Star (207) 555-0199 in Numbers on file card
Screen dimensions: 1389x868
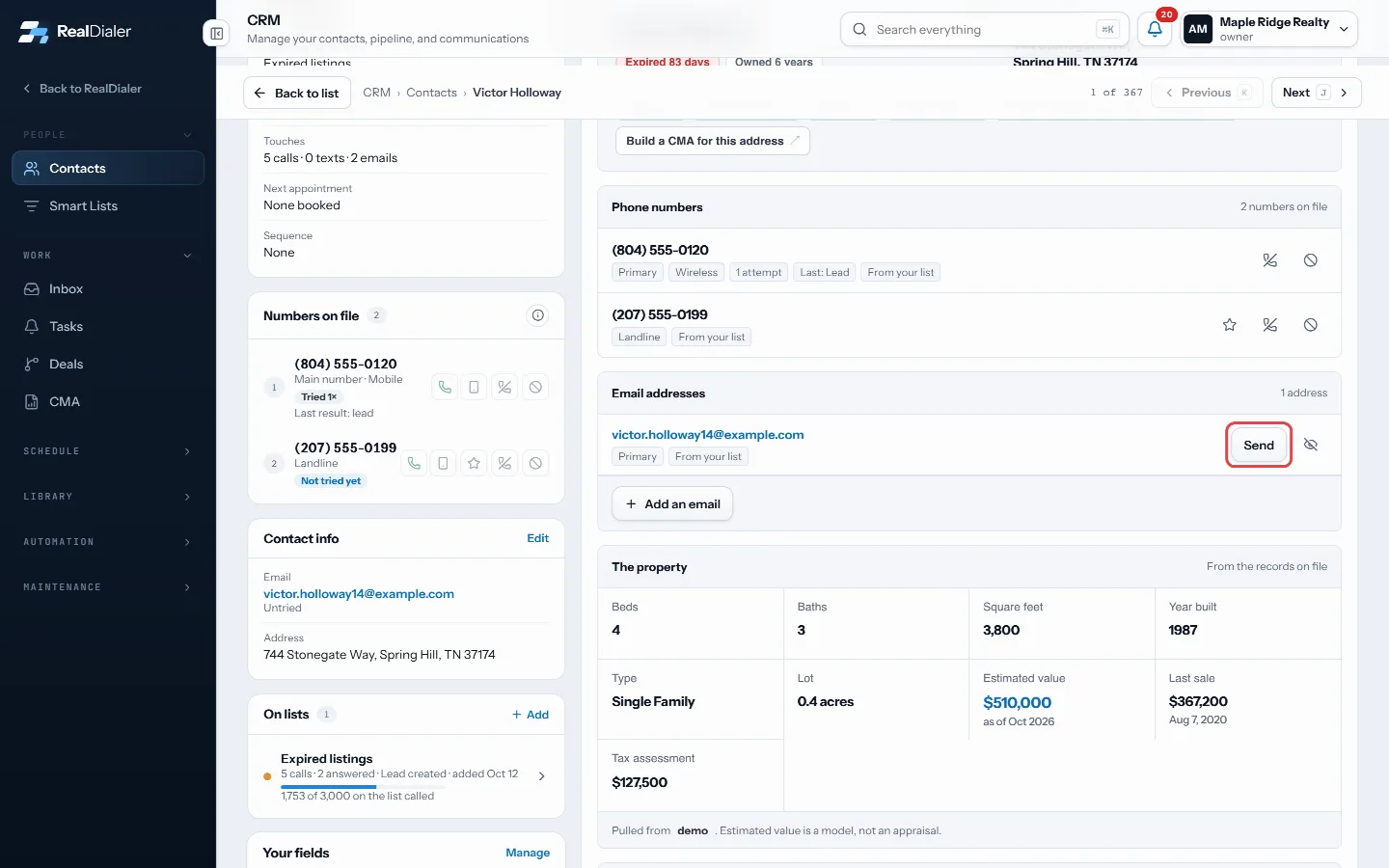[474, 463]
